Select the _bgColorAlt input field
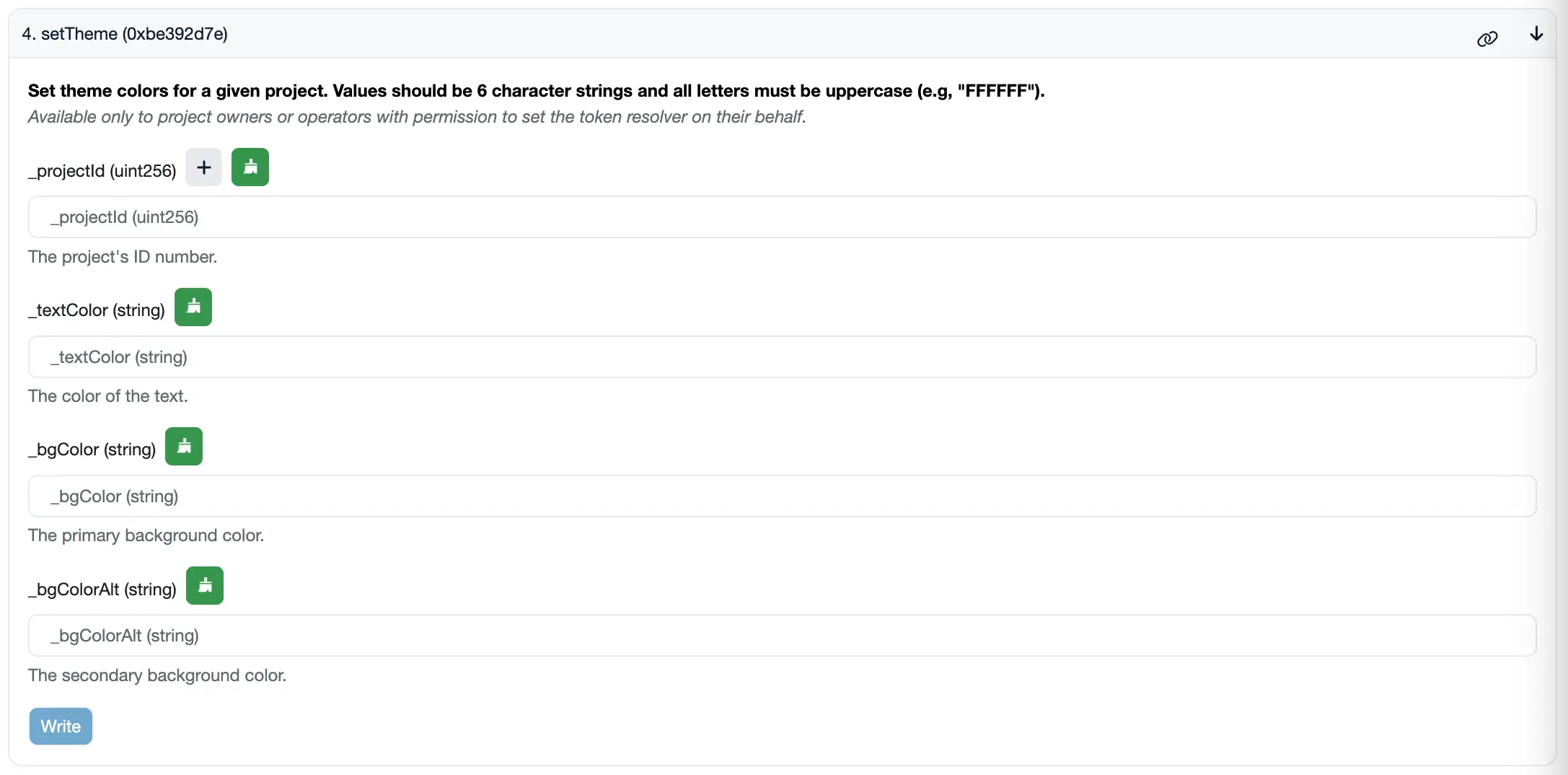Viewport: 1568px width, 775px height. point(782,635)
